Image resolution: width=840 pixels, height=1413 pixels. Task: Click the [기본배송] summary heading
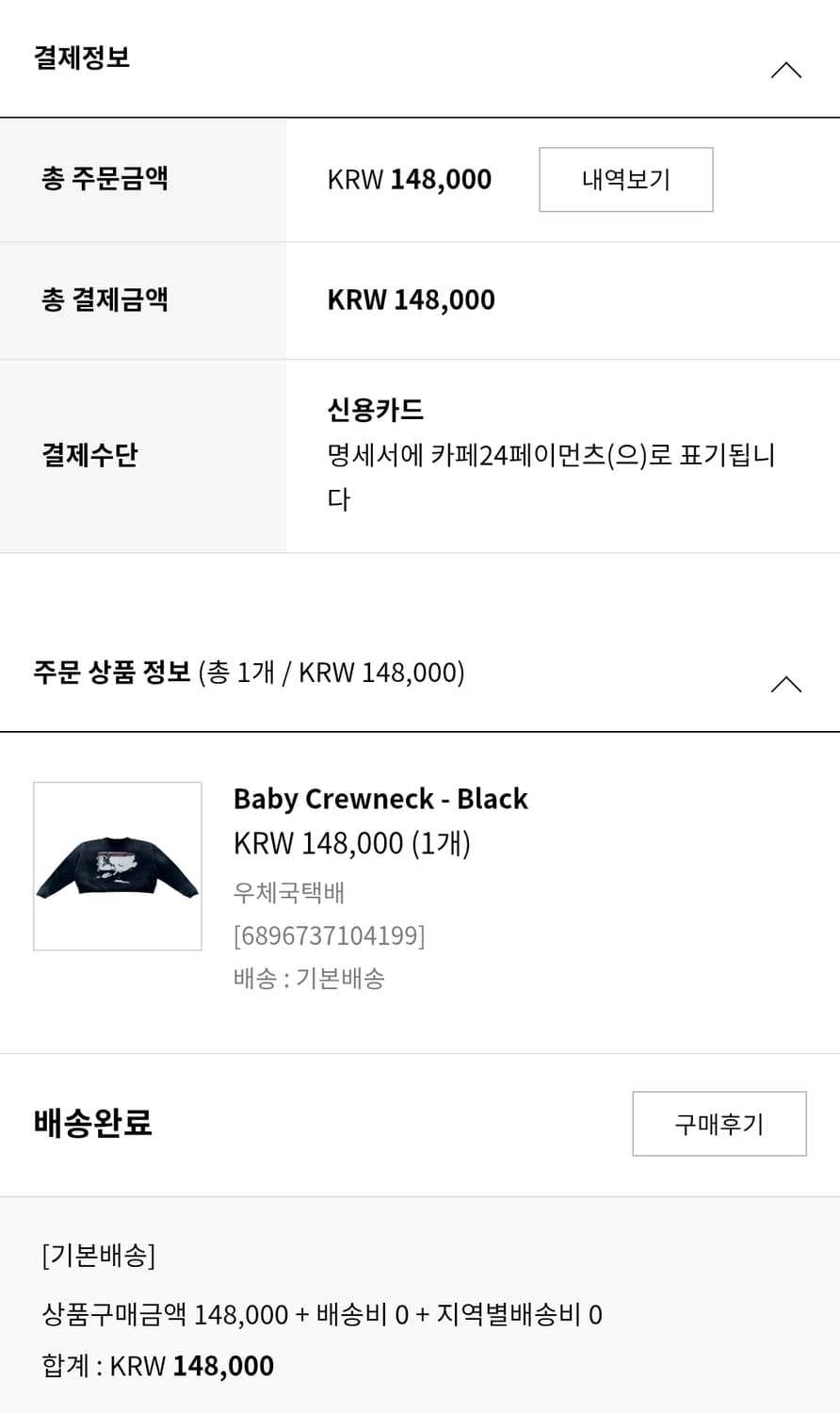click(x=98, y=1256)
